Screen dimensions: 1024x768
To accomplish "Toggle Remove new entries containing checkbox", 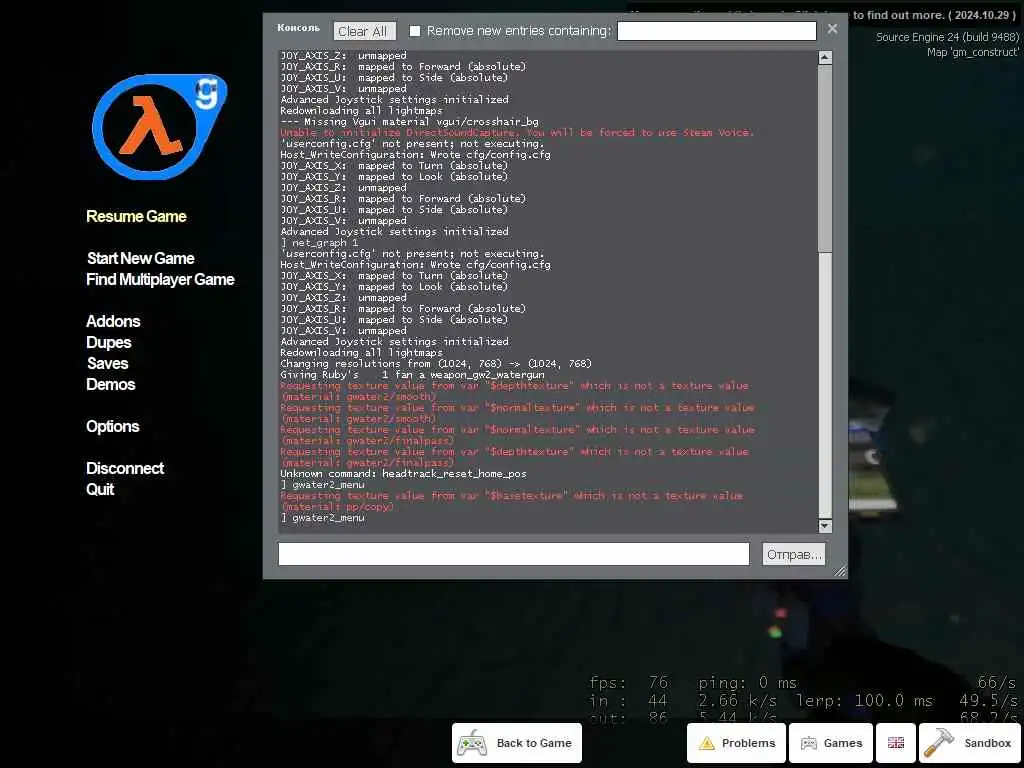I will (415, 31).
